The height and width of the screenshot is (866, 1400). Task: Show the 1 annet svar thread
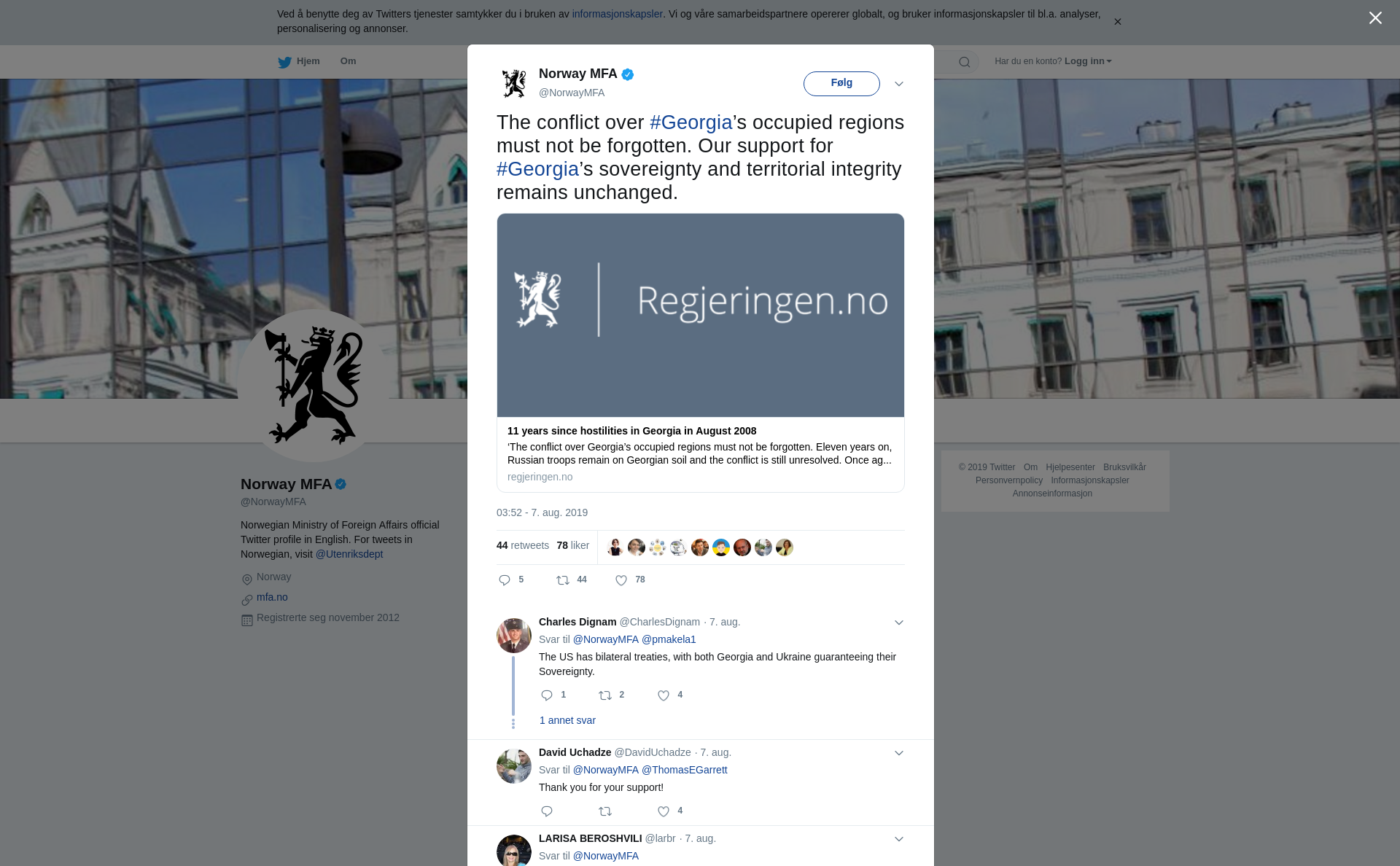coord(567,720)
